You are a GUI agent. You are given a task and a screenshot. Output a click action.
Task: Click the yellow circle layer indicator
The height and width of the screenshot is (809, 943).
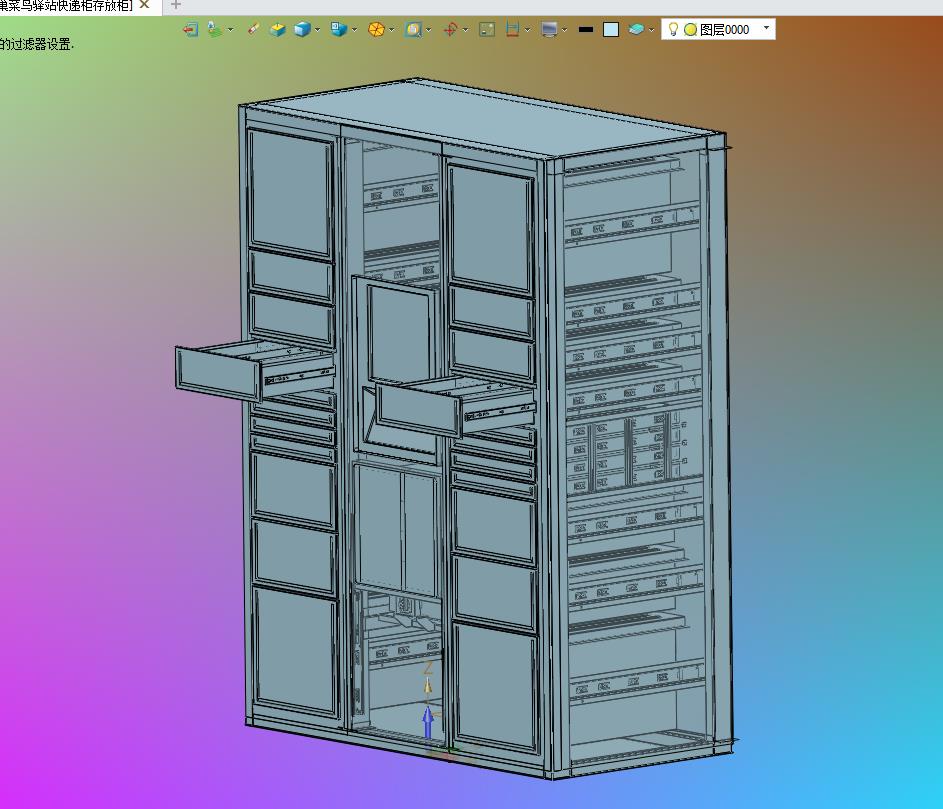click(690, 29)
